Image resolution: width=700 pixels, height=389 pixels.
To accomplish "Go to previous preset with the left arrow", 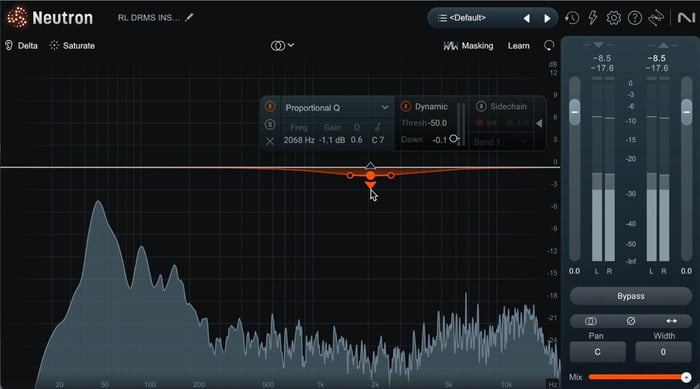I will tap(527, 18).
